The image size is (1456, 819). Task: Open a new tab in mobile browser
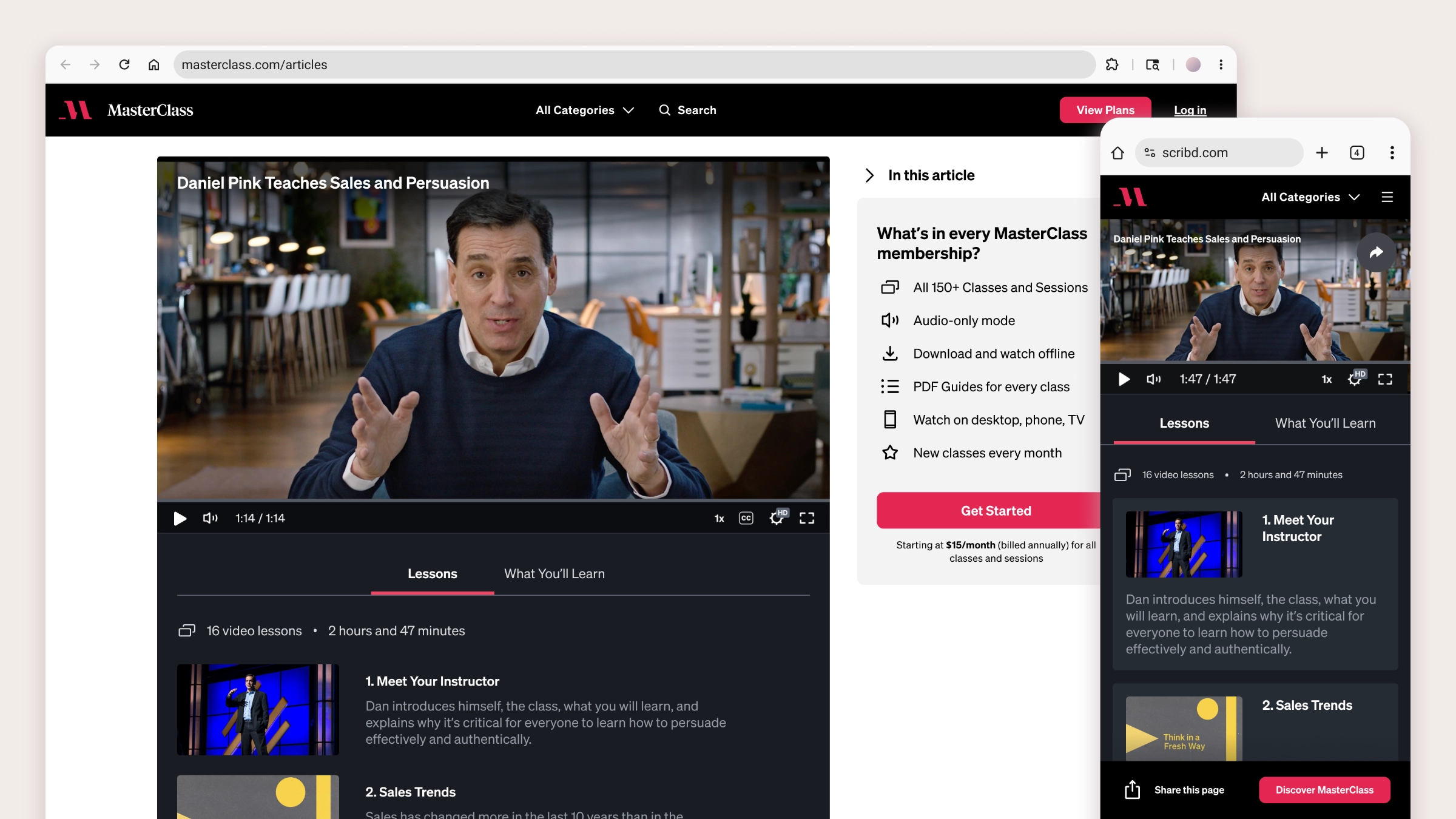[1322, 153]
